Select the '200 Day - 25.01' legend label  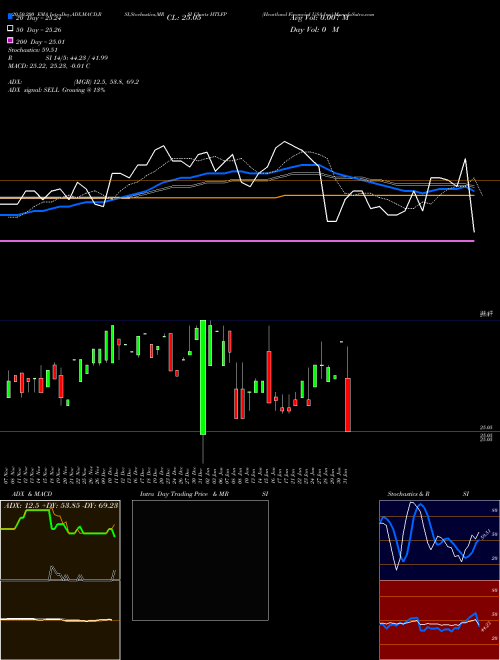point(40,42)
